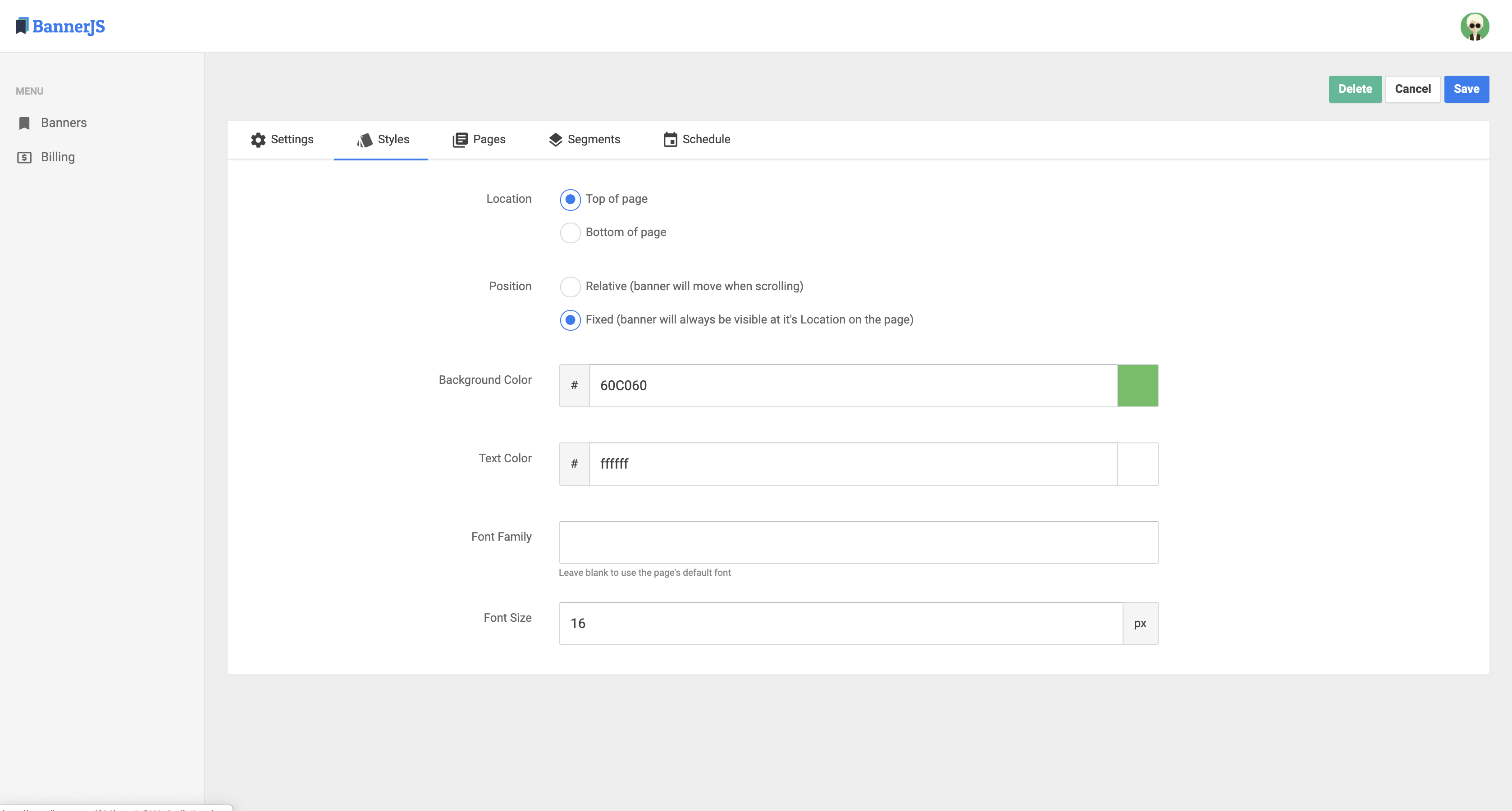Click the Cancel button
The height and width of the screenshot is (811, 1512).
[x=1412, y=89]
